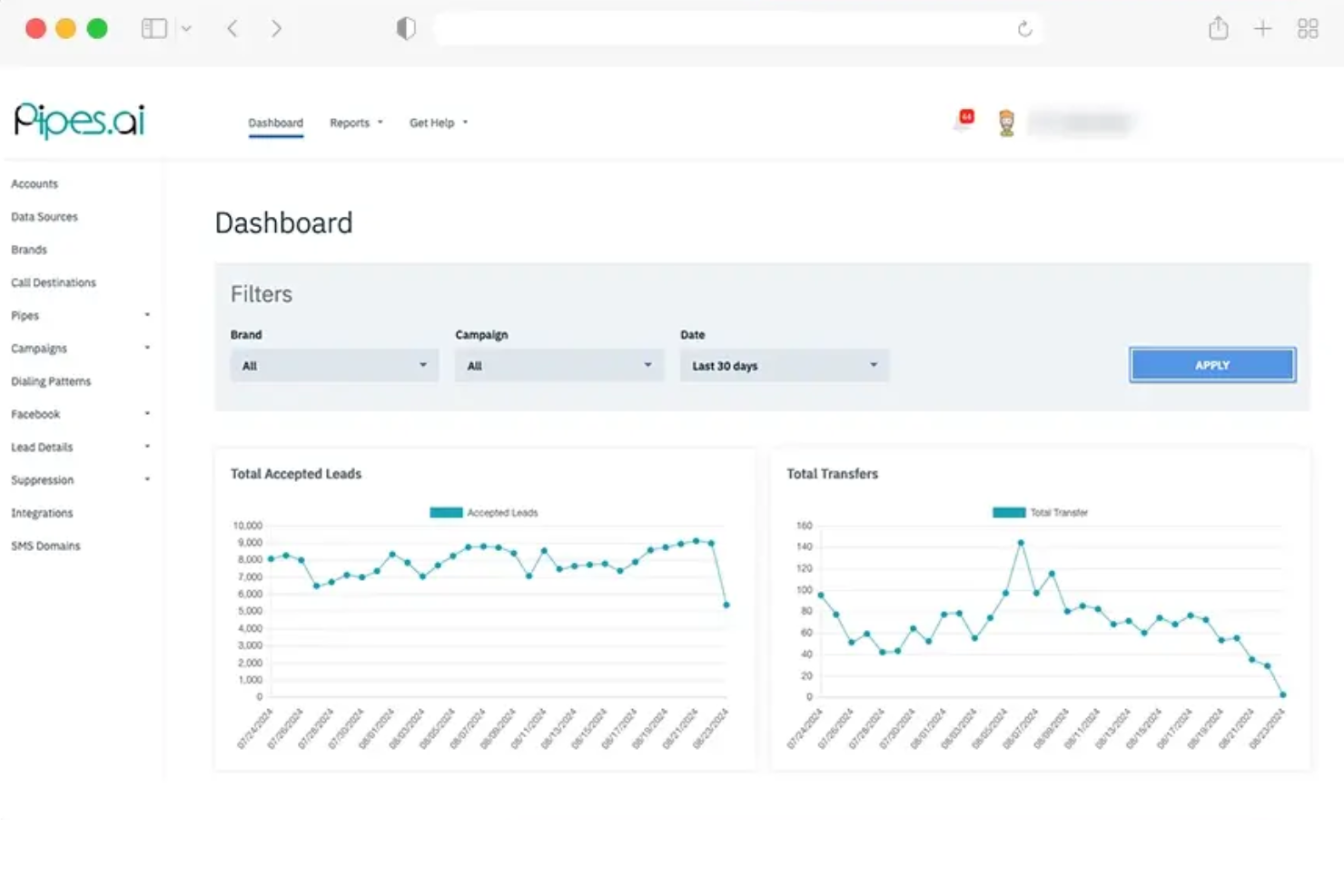Screen dimensions: 1344x896
Task: Click the Accepted Leads legend swatch
Action: [x=445, y=512]
